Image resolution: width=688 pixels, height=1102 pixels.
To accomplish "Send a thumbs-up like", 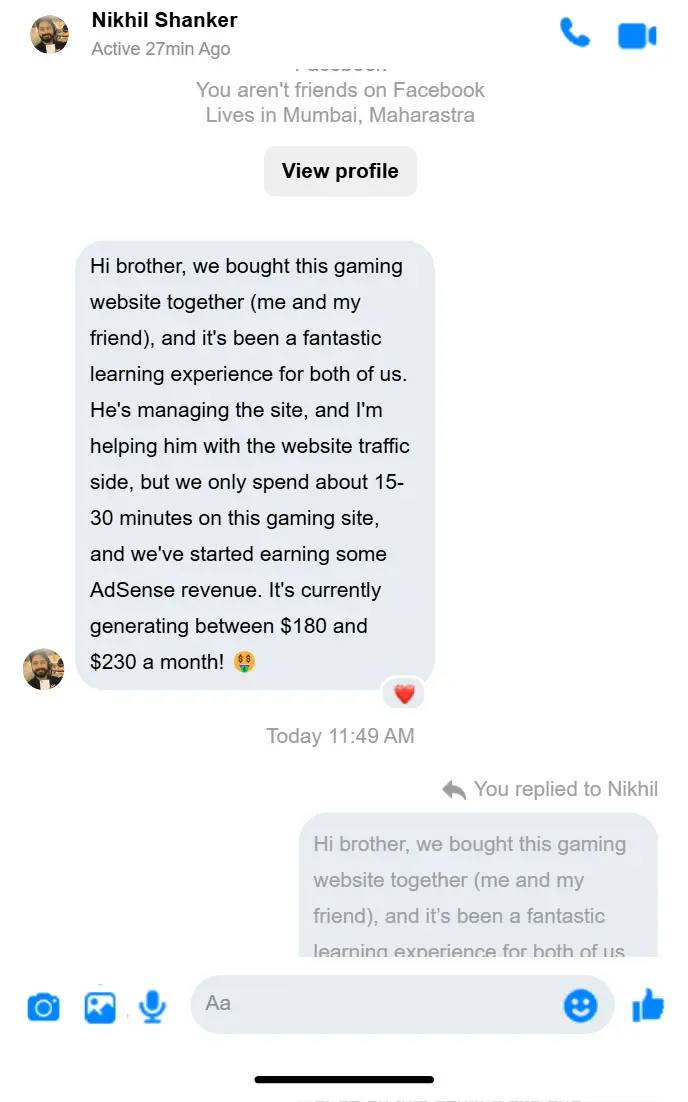I will pos(648,1005).
